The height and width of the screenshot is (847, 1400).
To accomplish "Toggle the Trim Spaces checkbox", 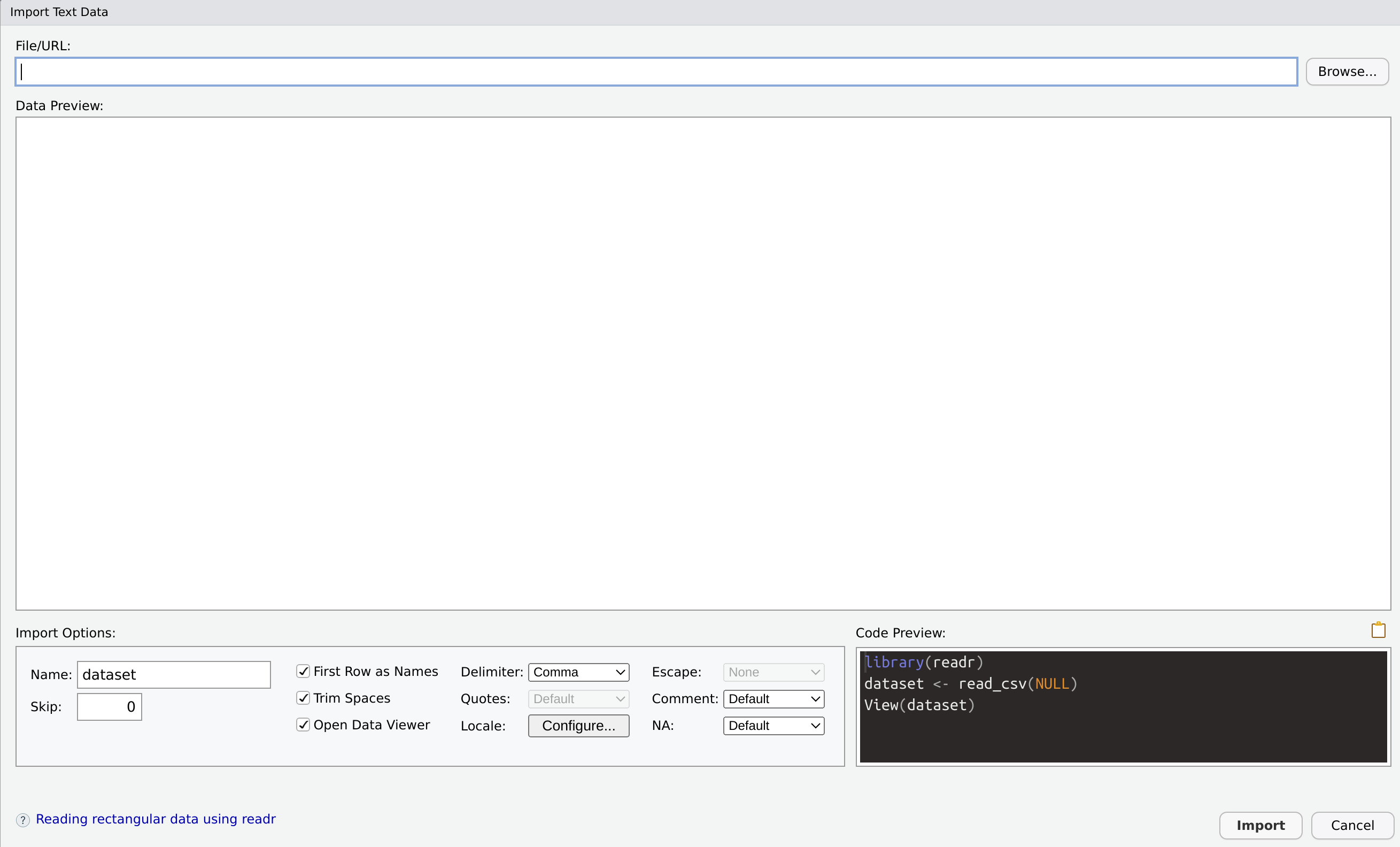I will point(304,698).
